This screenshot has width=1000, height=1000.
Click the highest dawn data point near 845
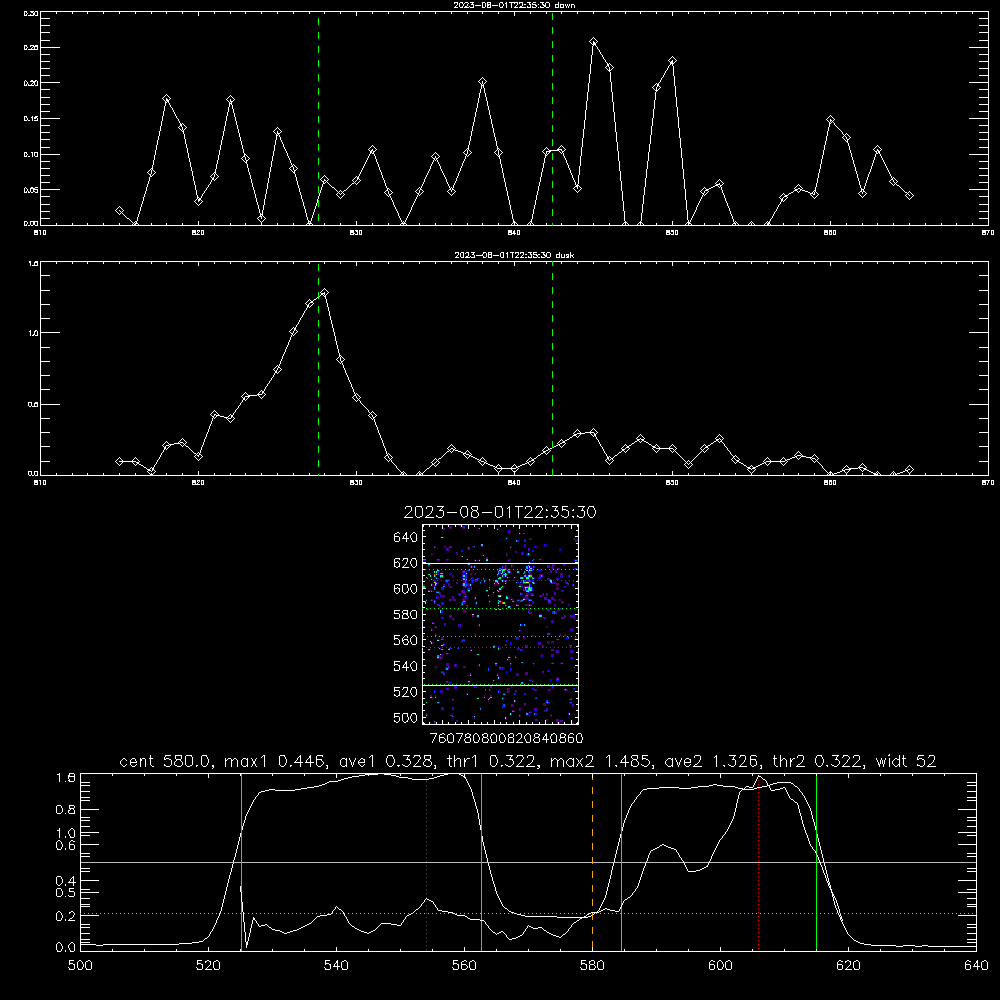(x=594, y=42)
